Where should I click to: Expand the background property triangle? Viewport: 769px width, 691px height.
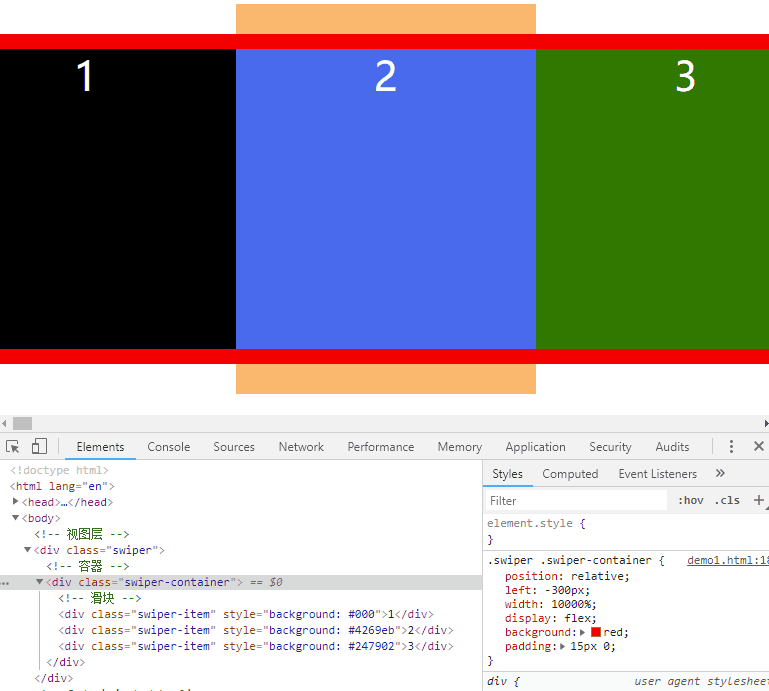583,632
